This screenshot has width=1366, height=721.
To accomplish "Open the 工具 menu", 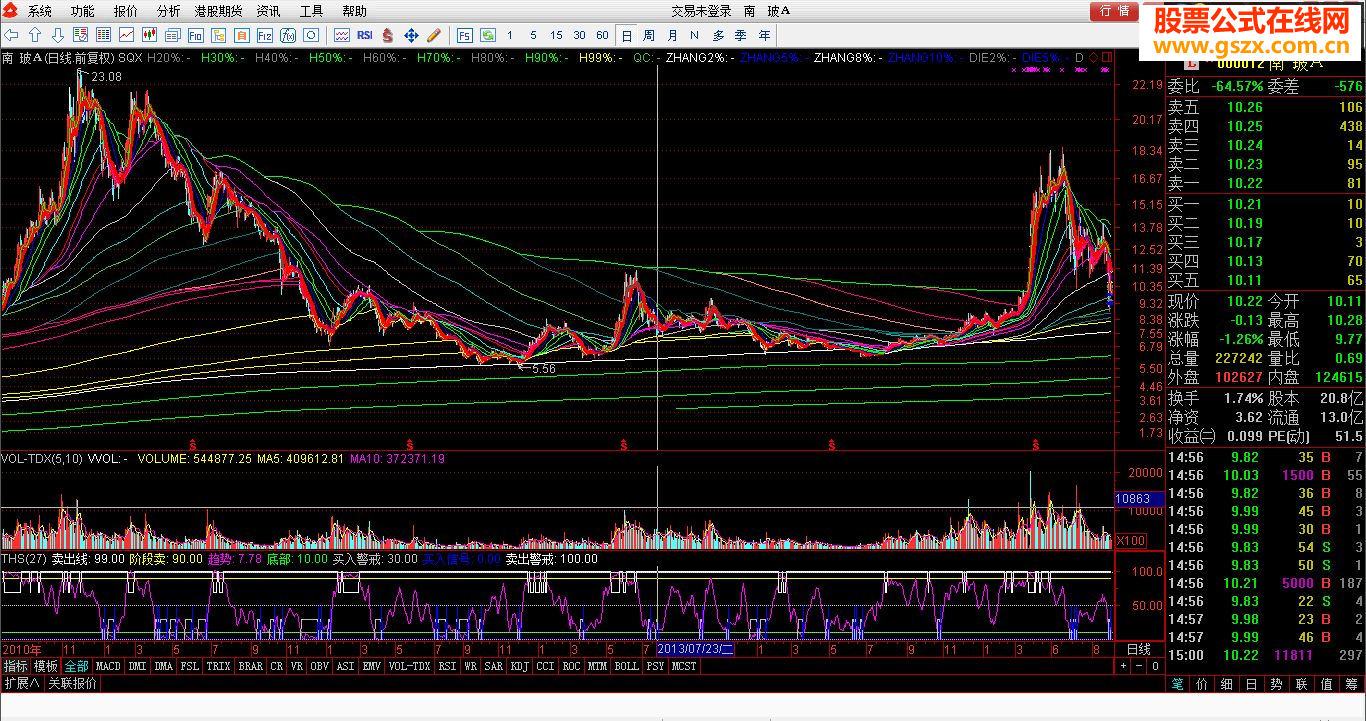I will (312, 11).
